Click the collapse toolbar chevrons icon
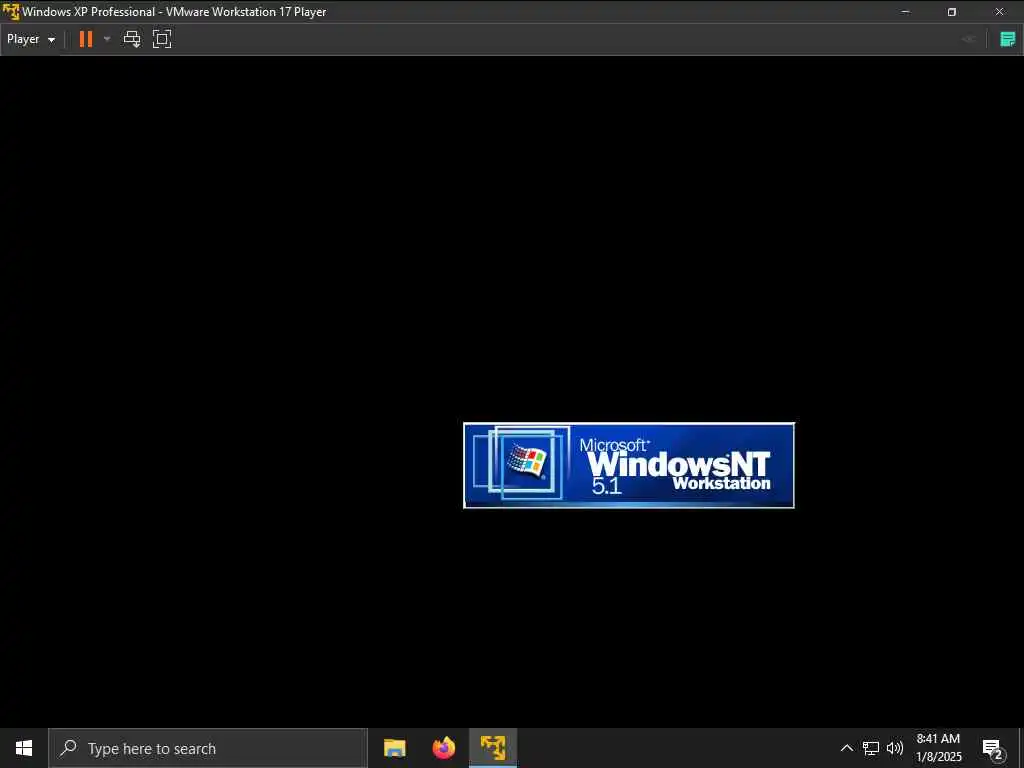1024x768 pixels. [x=968, y=39]
